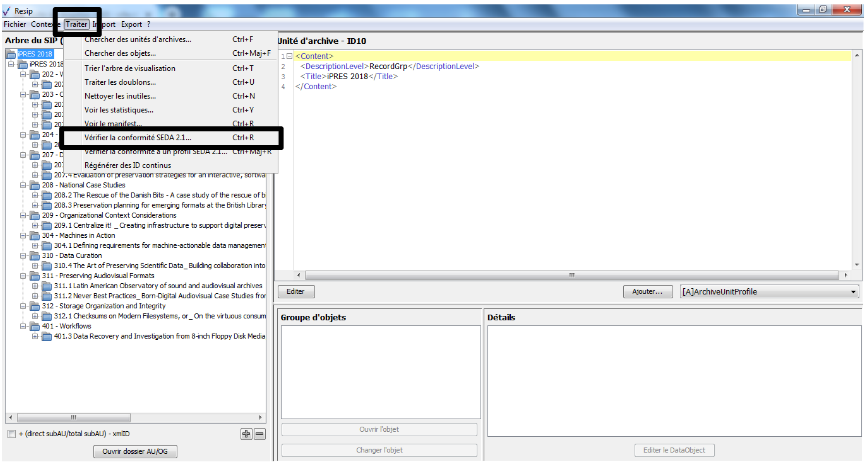866x464 pixels.
Task: Click folder icon of 401 Workflows
Action: 35,326
